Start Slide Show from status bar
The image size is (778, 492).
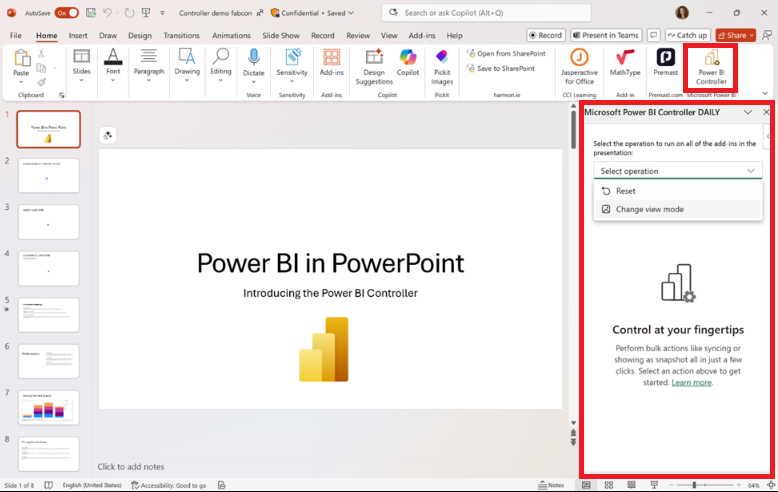coord(654,485)
